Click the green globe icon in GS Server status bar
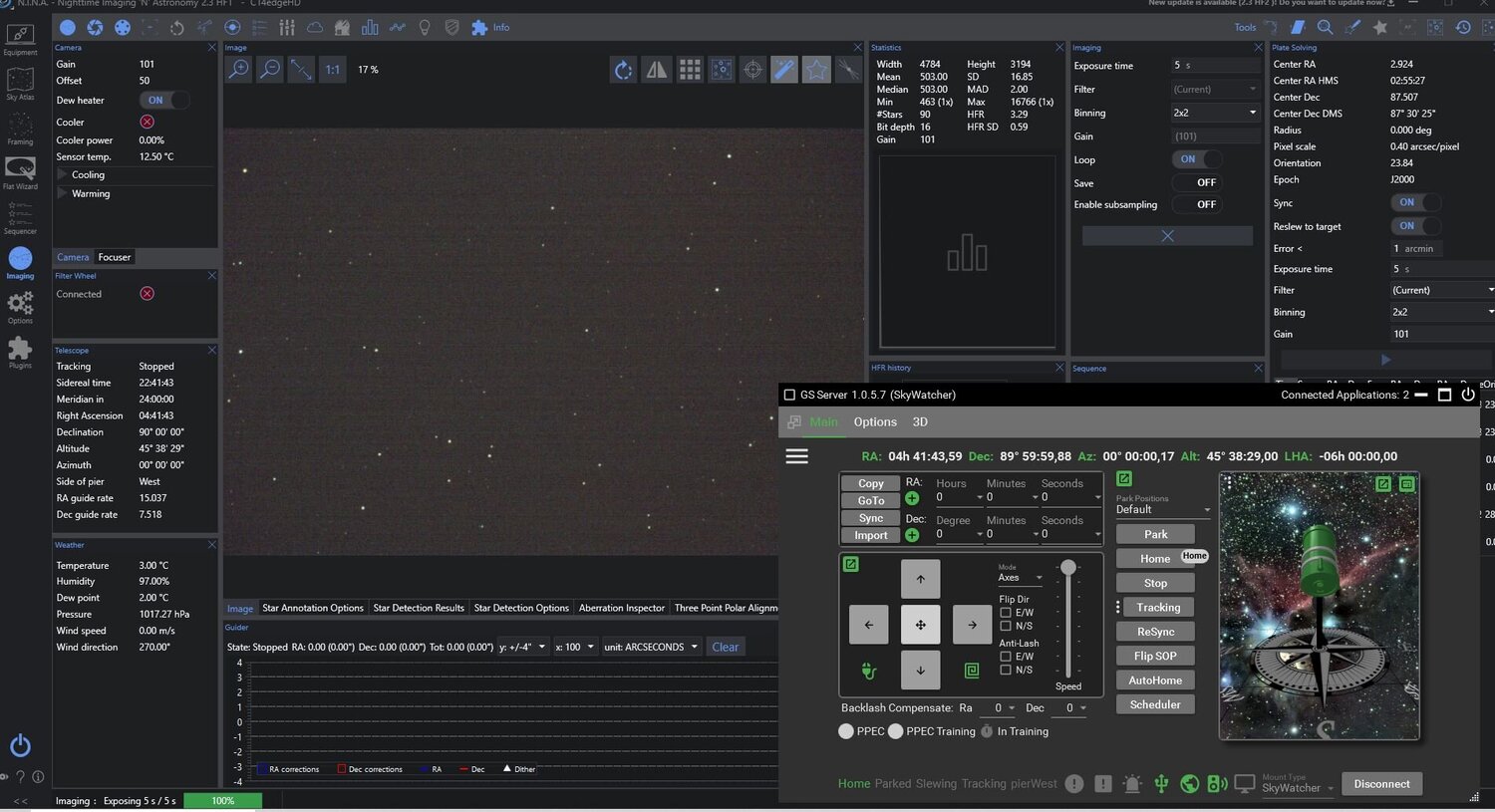1495x812 pixels. pos(1189,784)
